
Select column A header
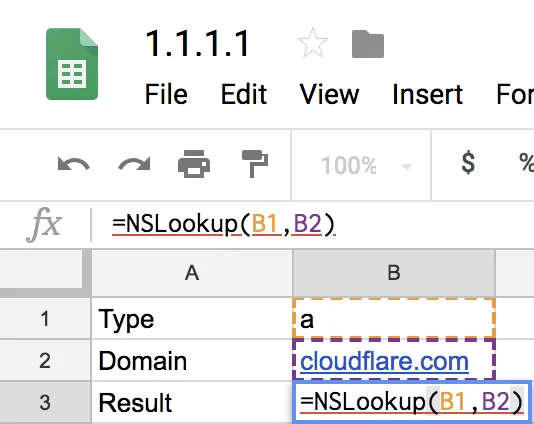click(192, 273)
